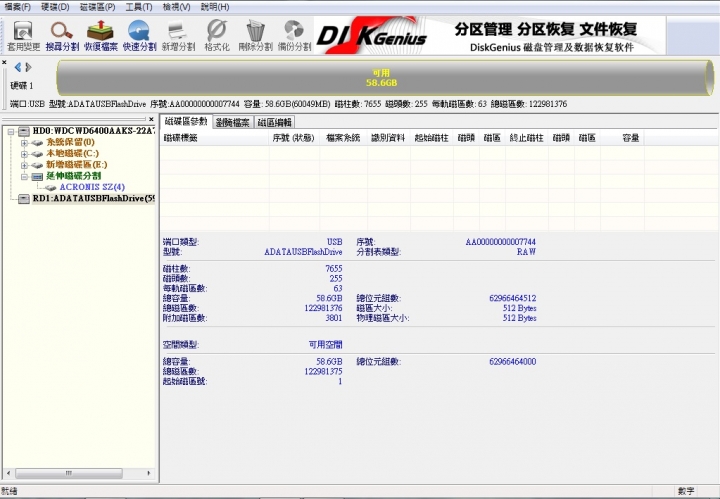720x499 pixels.
Task: Select 本地磁碟(C:) in the disk tree
Action: 73,153
